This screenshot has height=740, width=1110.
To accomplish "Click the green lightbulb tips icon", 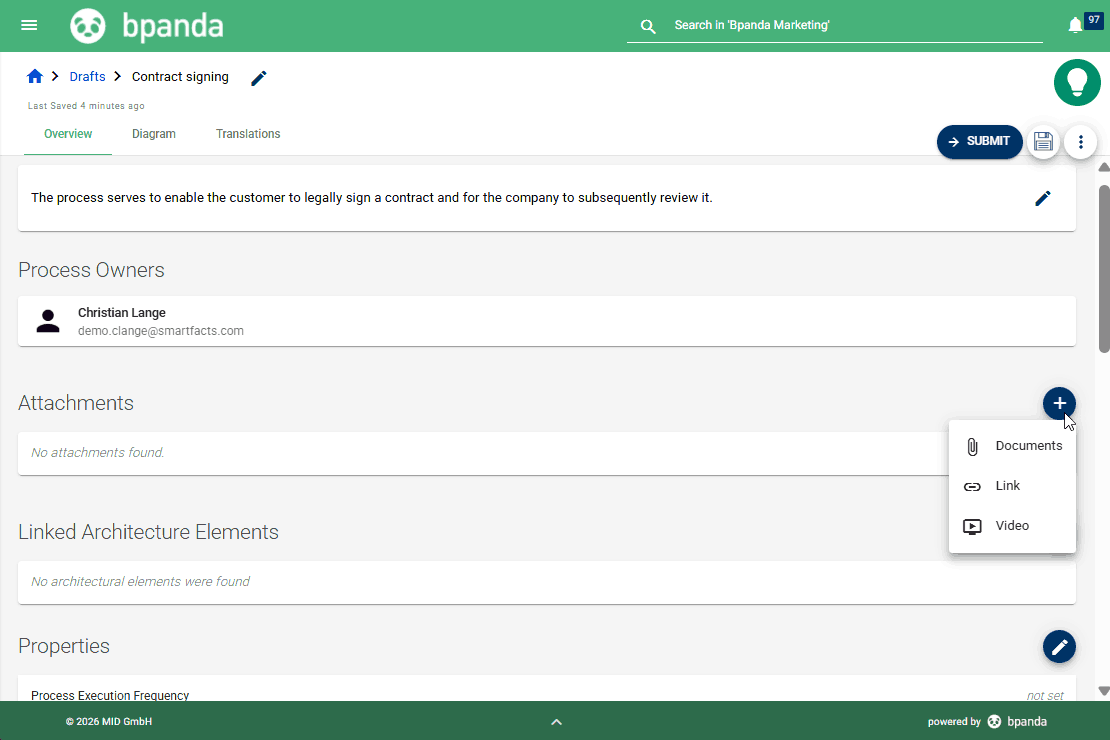I will pyautogui.click(x=1077, y=82).
